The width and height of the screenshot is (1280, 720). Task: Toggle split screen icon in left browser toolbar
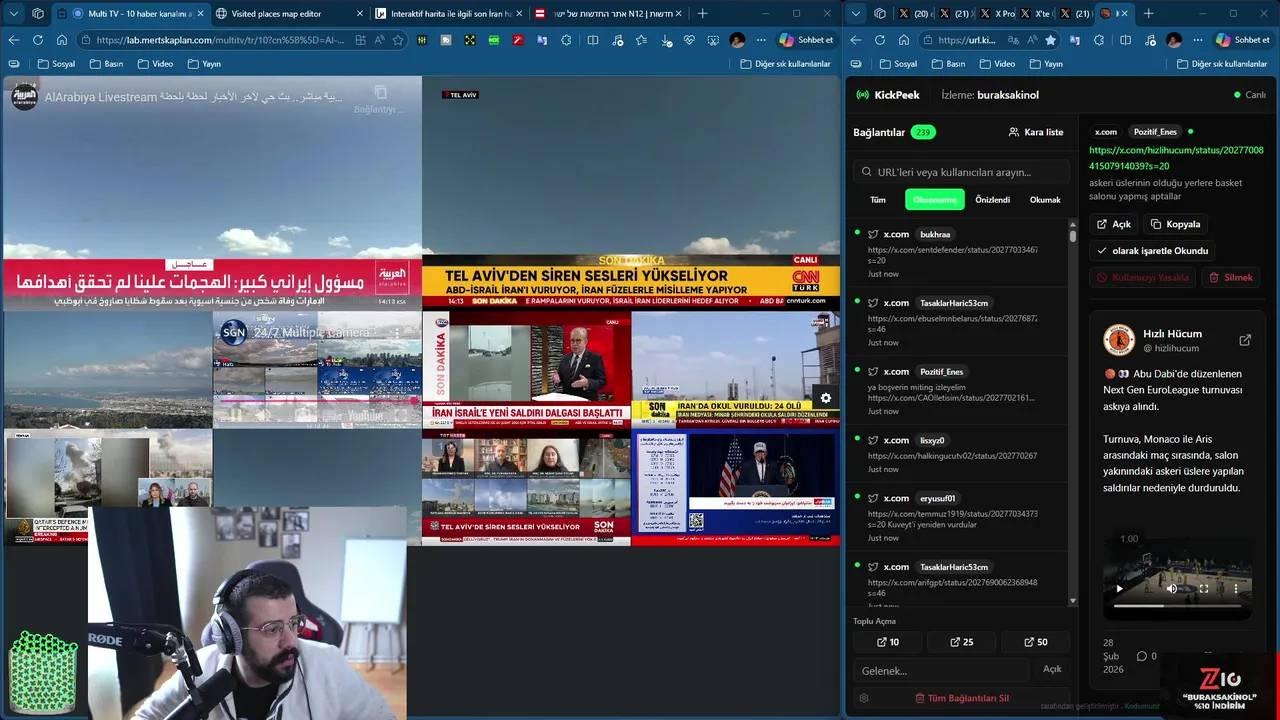coord(592,40)
